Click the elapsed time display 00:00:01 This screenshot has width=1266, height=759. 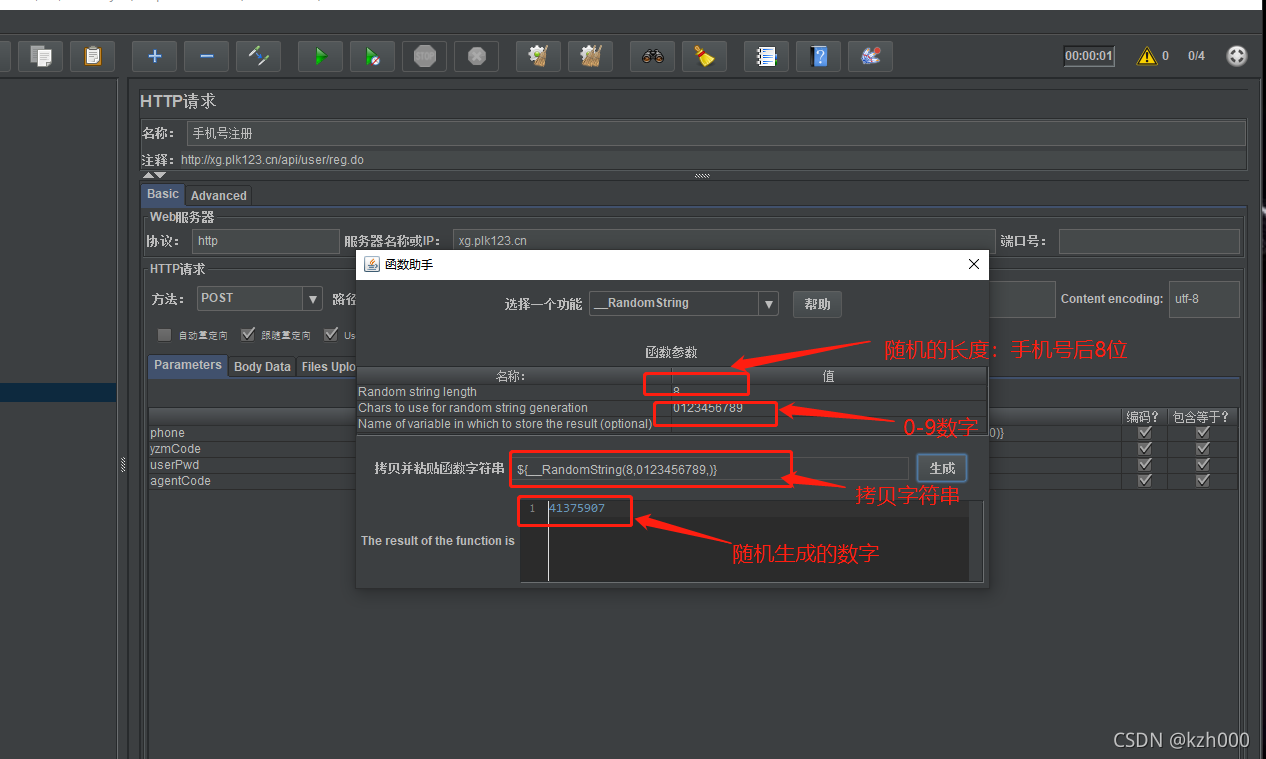tap(1088, 56)
